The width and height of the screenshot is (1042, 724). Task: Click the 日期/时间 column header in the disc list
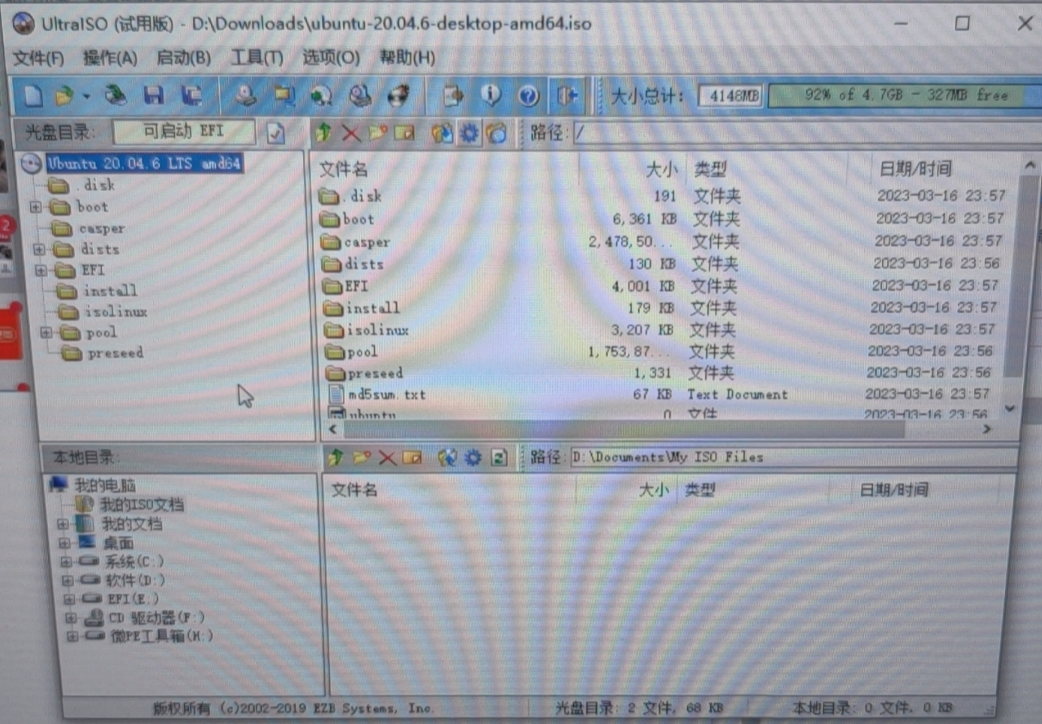pyautogui.click(x=914, y=169)
